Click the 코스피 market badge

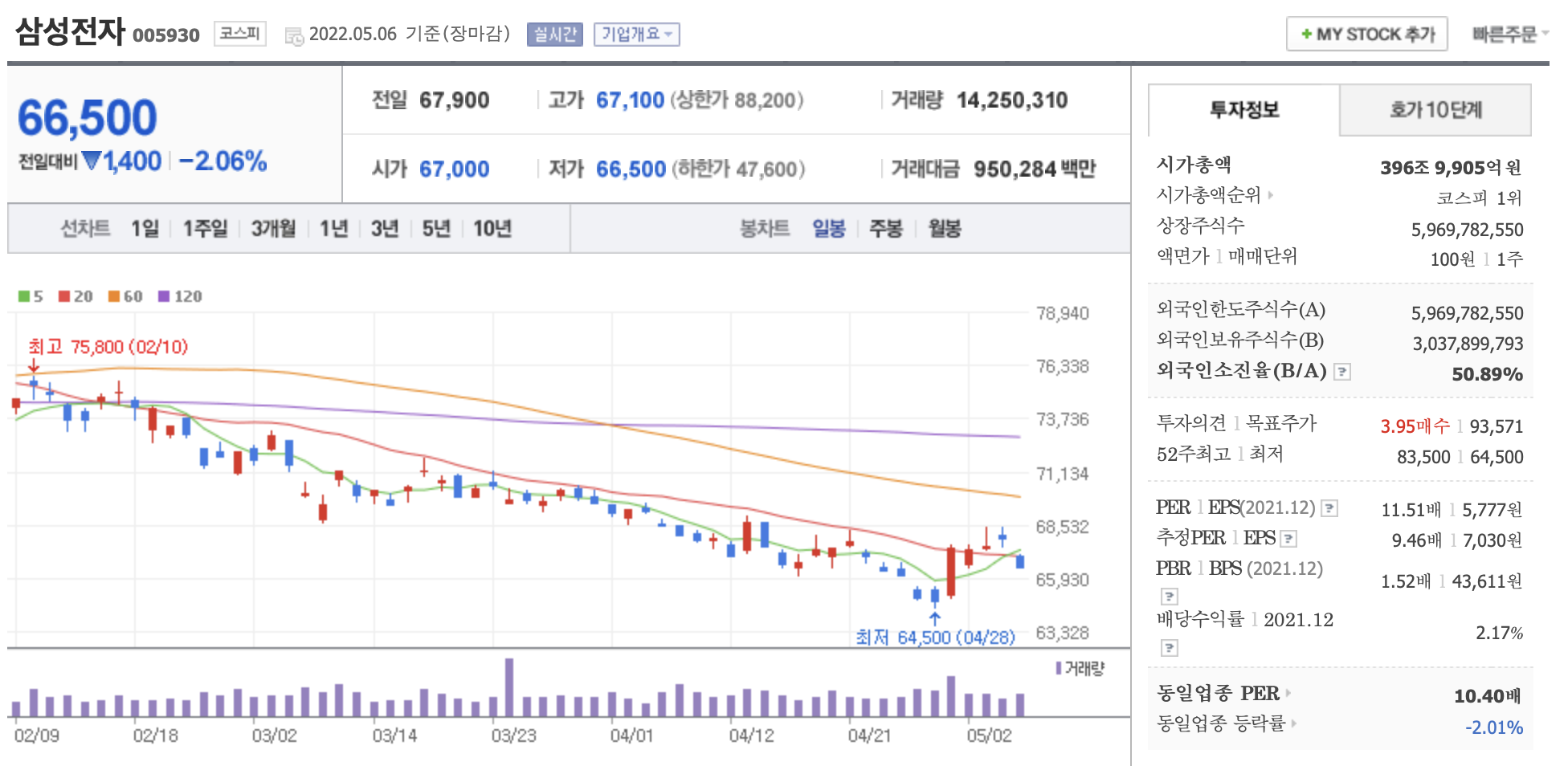tap(239, 34)
